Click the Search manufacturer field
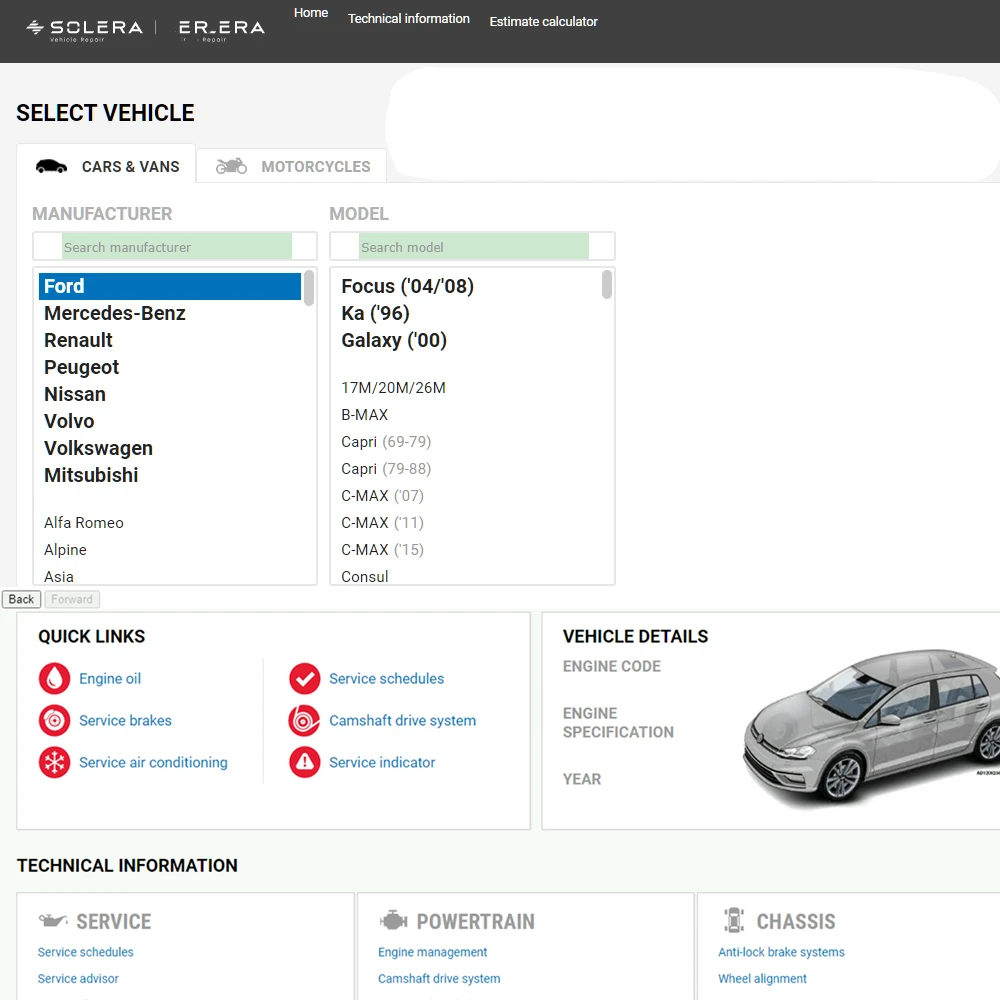The image size is (1000, 1000). point(176,247)
